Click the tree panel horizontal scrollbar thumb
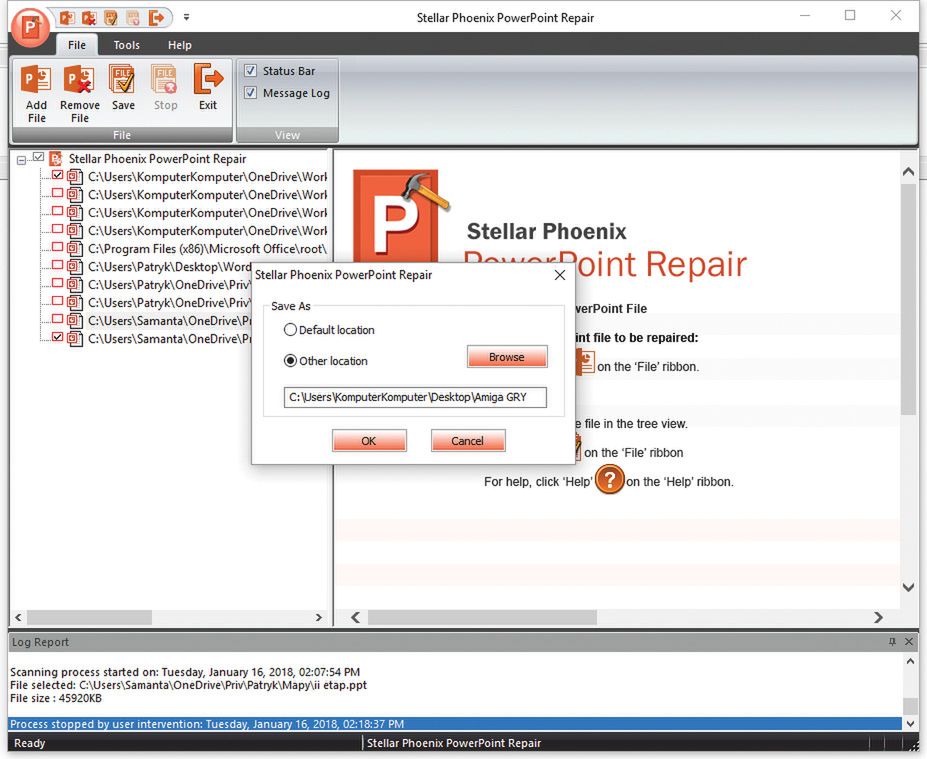 pyautogui.click(x=89, y=618)
